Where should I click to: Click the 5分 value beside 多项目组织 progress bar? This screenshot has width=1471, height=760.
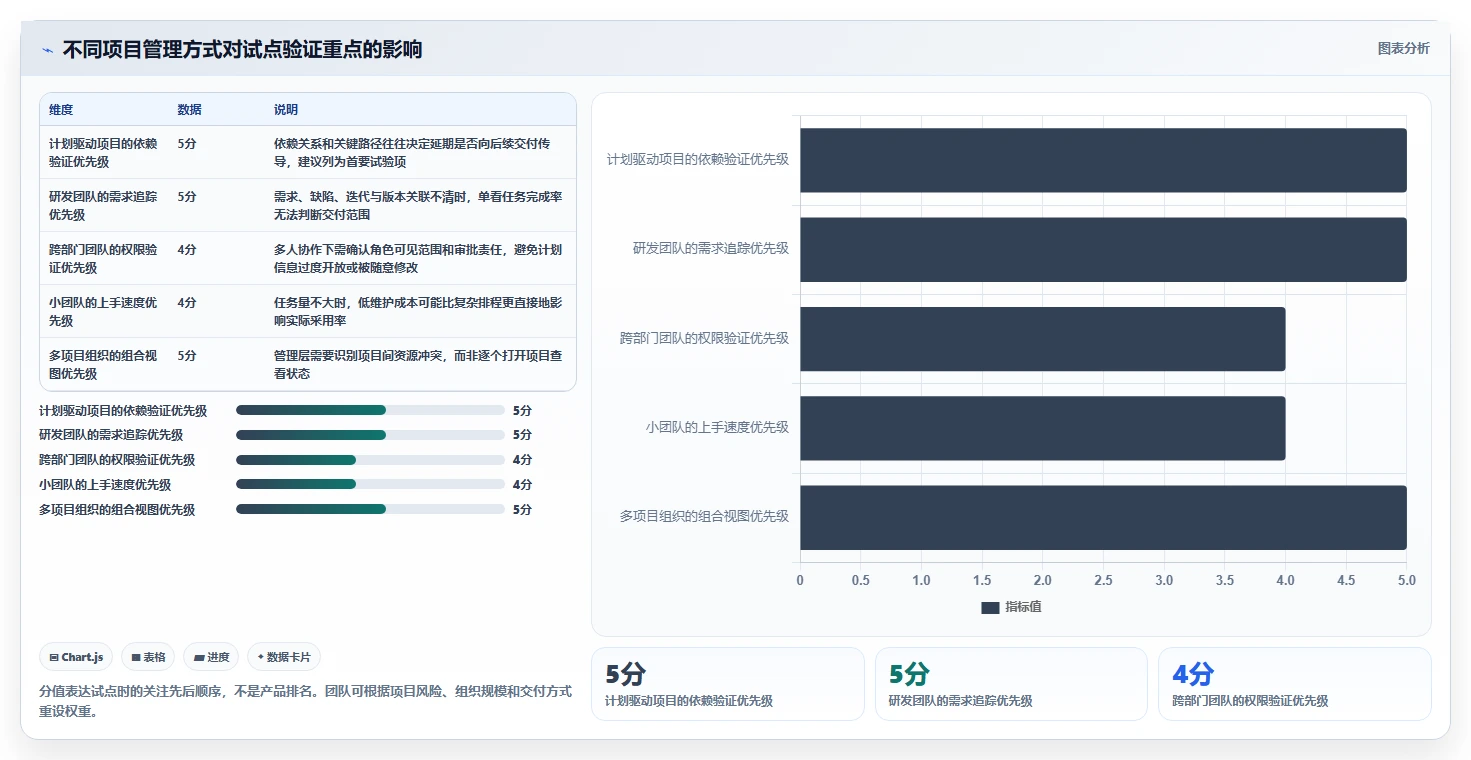click(x=522, y=510)
